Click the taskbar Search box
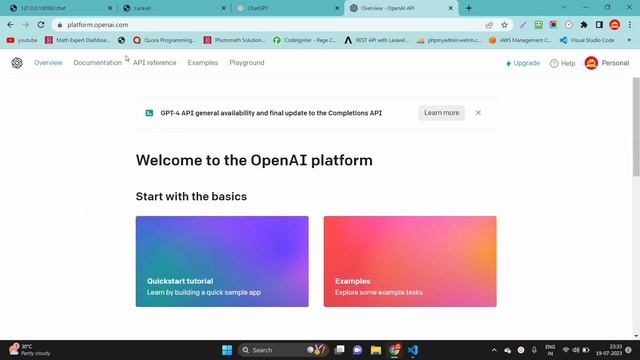640x360 pixels. coord(282,350)
